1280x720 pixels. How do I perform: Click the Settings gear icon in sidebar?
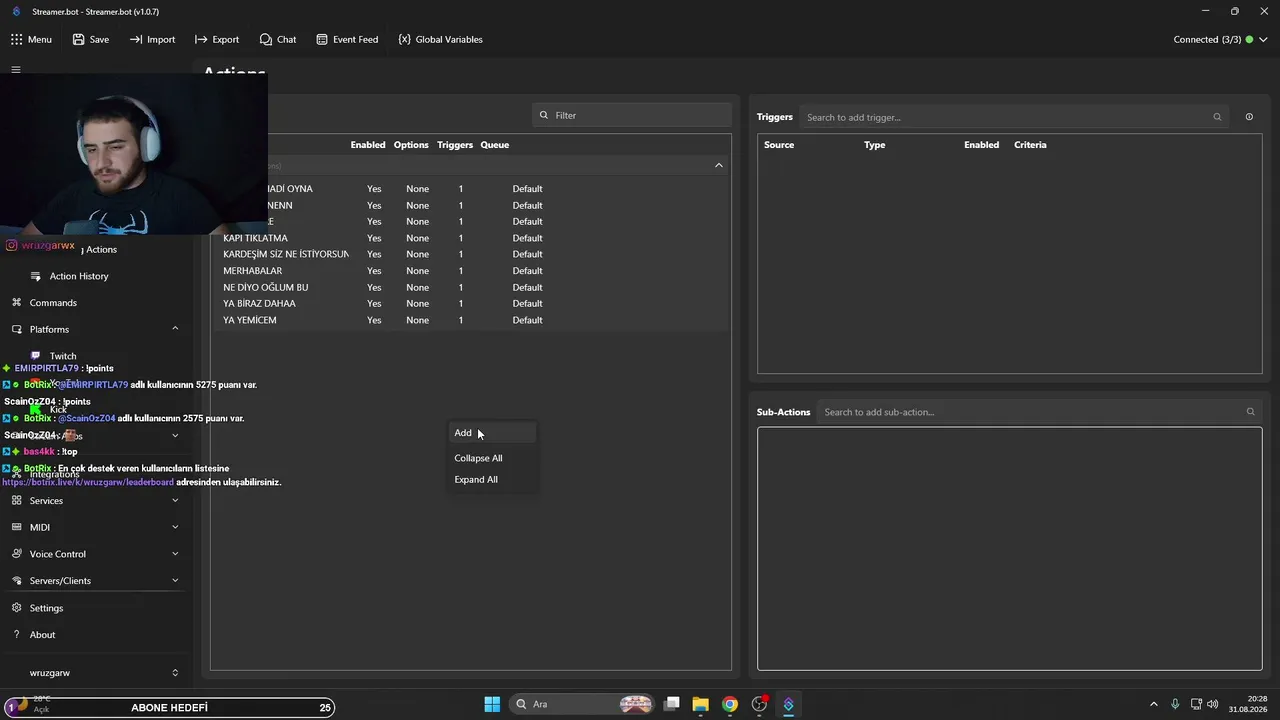click(16, 608)
